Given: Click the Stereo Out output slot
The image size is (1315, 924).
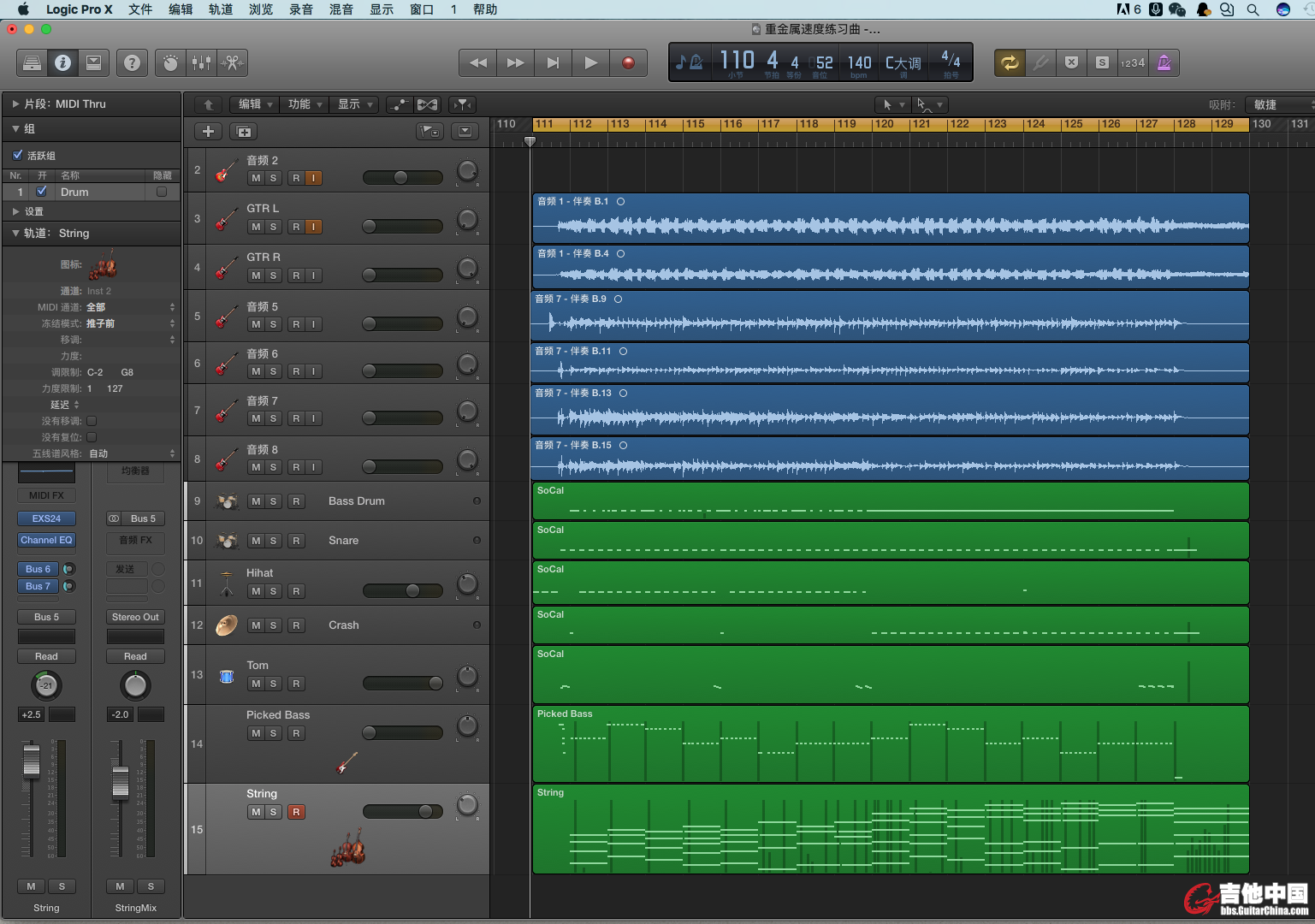Looking at the screenshot, I should click(x=135, y=617).
